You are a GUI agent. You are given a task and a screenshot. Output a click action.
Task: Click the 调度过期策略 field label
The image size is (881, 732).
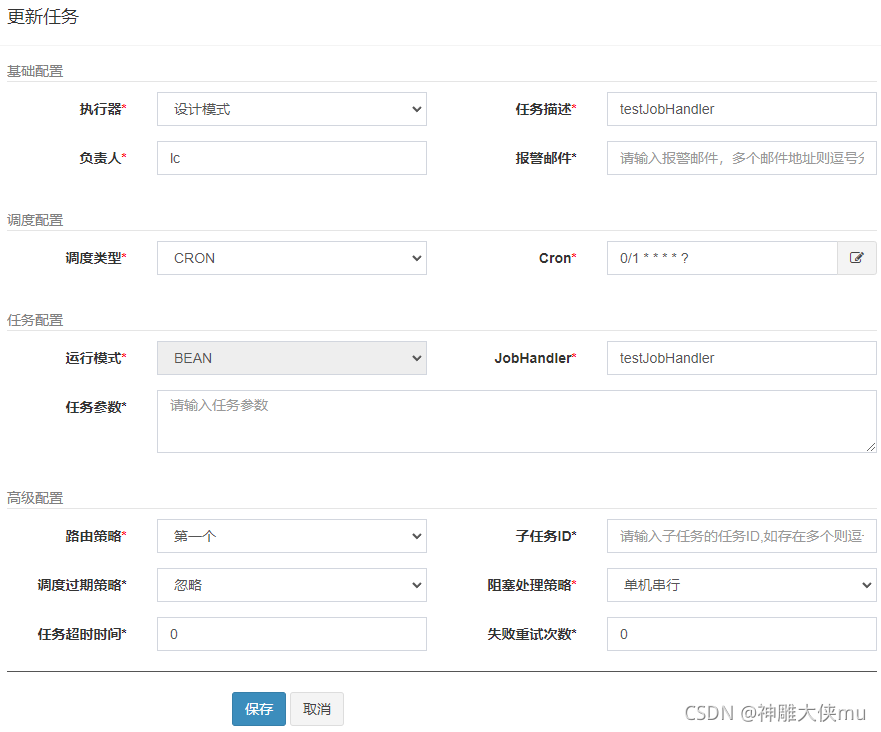[82, 585]
